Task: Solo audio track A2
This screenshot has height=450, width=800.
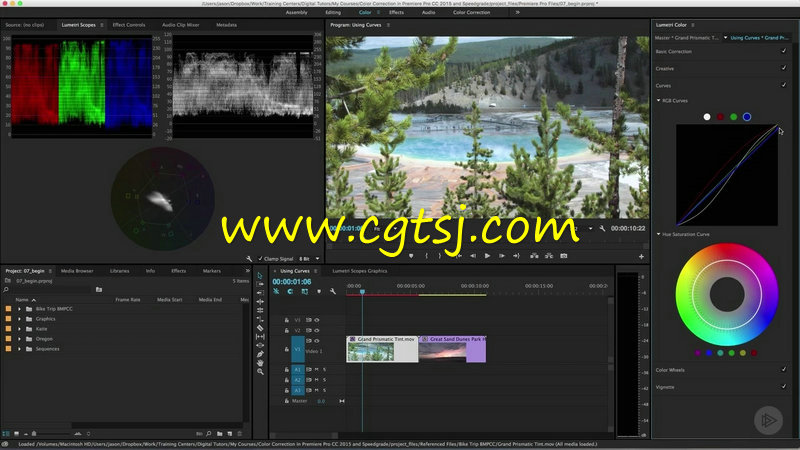Action: (x=324, y=380)
